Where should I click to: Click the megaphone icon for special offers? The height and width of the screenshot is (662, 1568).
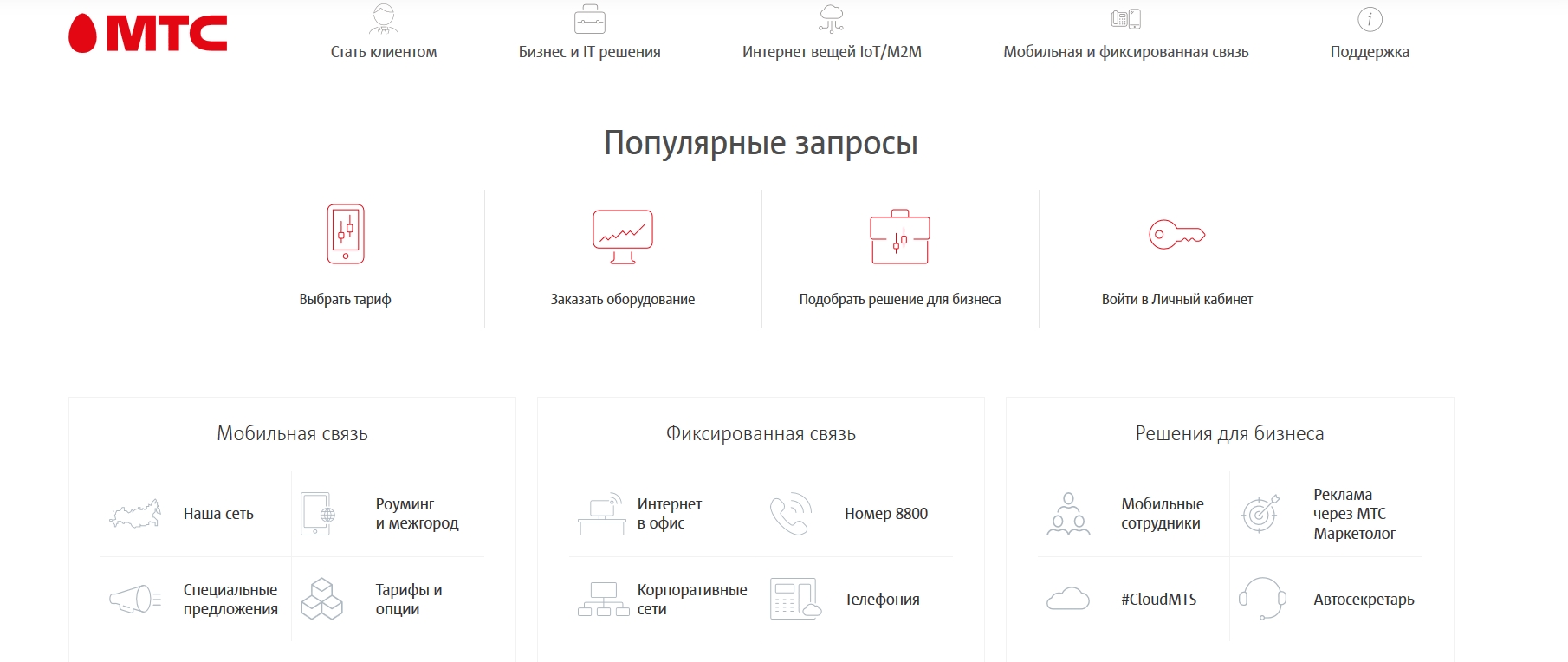click(135, 599)
